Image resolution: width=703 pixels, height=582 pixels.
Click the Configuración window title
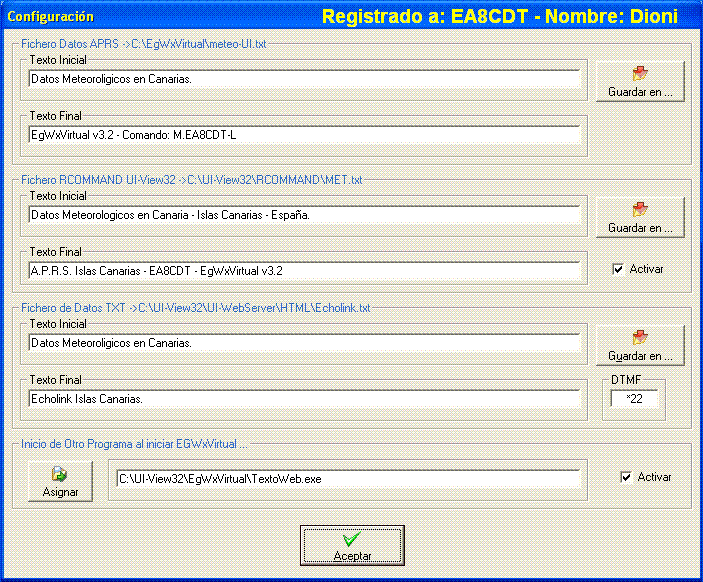[x=51, y=17]
